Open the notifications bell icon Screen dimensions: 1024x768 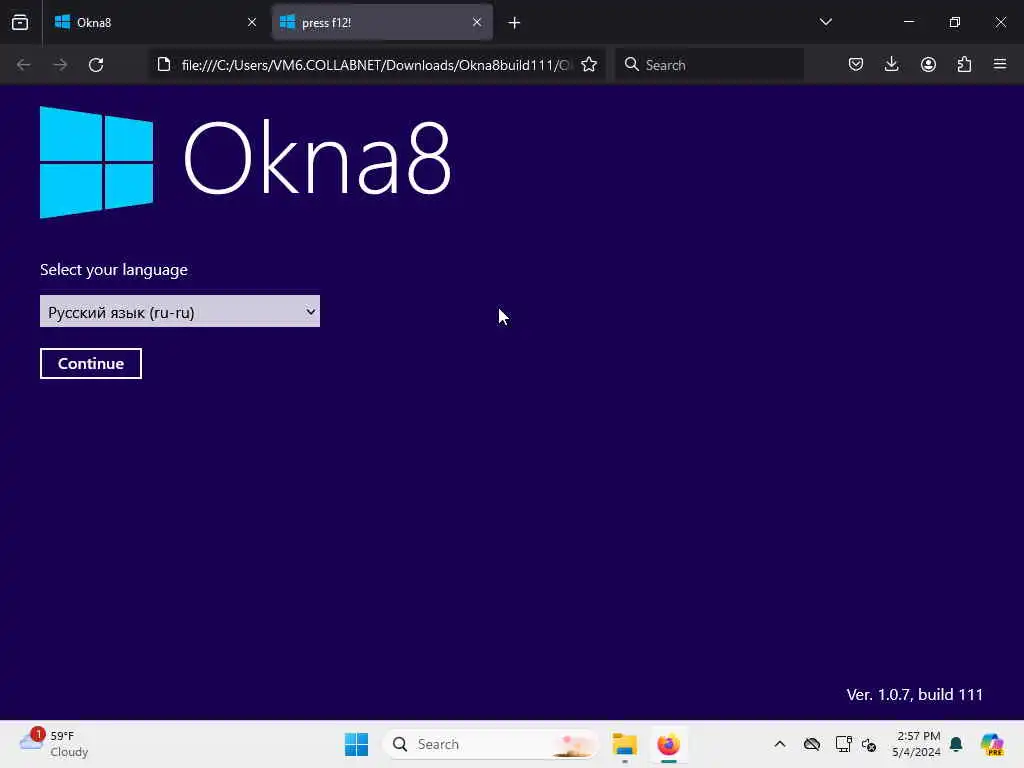(956, 744)
